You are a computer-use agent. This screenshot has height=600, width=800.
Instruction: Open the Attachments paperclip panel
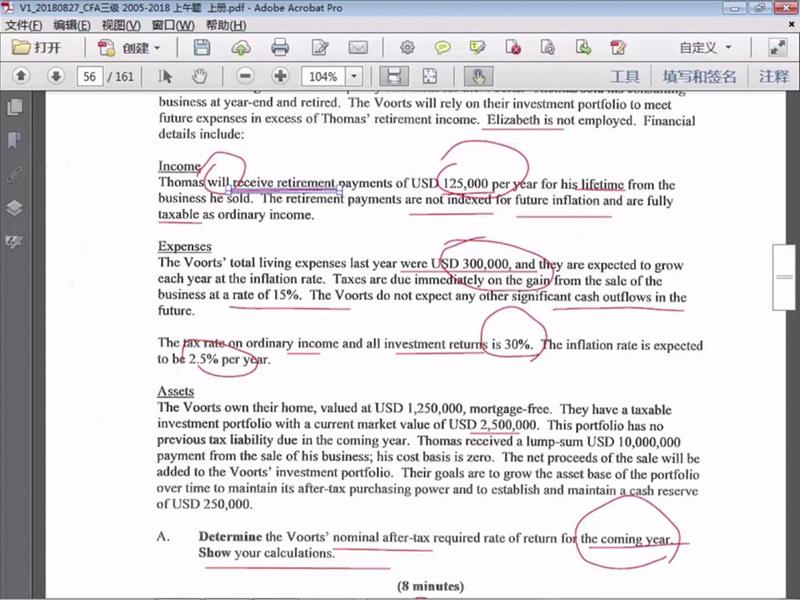(x=14, y=174)
